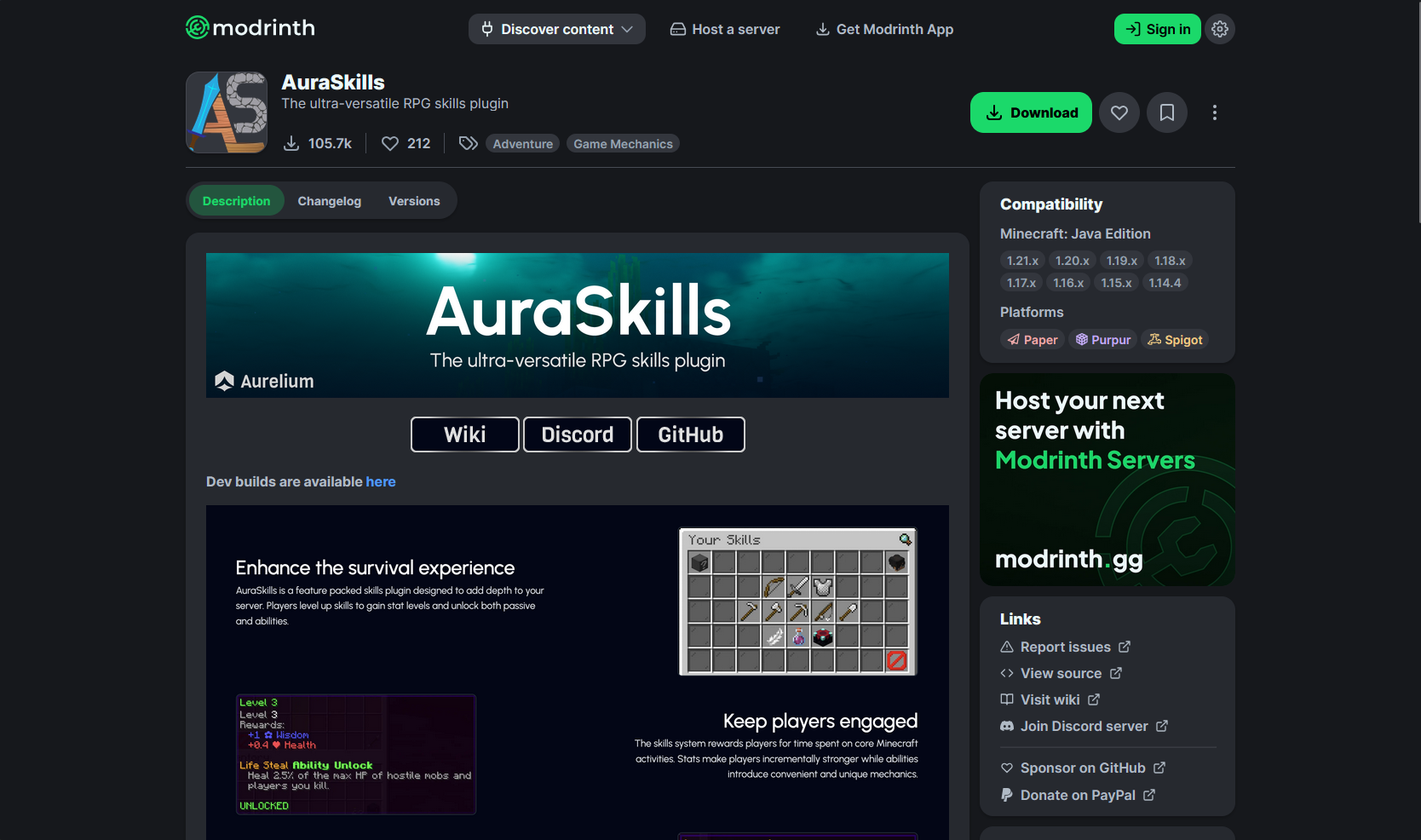Click the Your Skills inventory screenshot

[798, 601]
